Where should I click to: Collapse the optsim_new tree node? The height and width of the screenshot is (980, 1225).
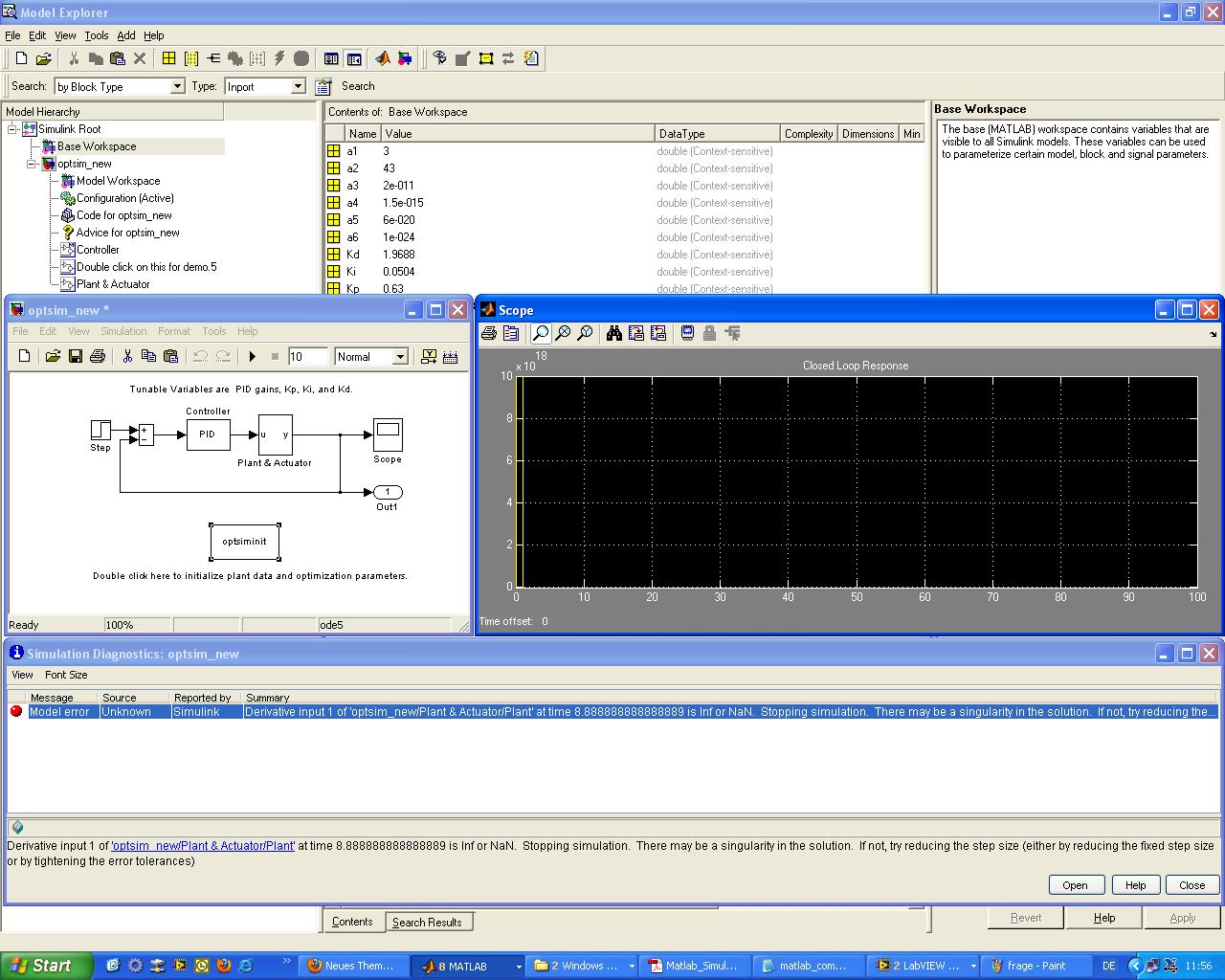click(x=32, y=164)
